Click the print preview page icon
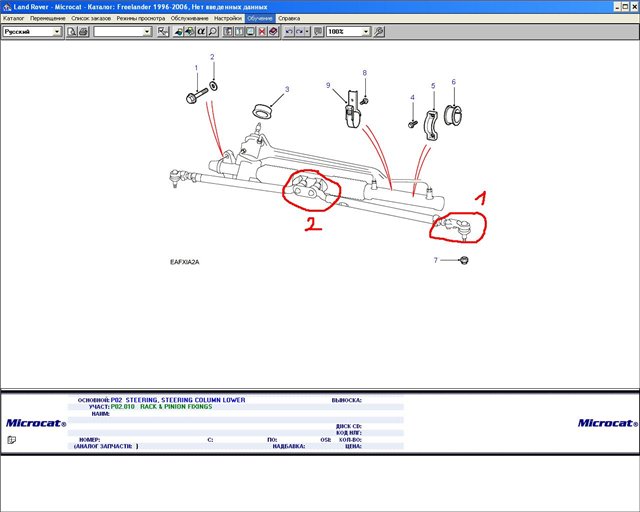Viewport: 640px width, 512px height. click(x=72, y=31)
